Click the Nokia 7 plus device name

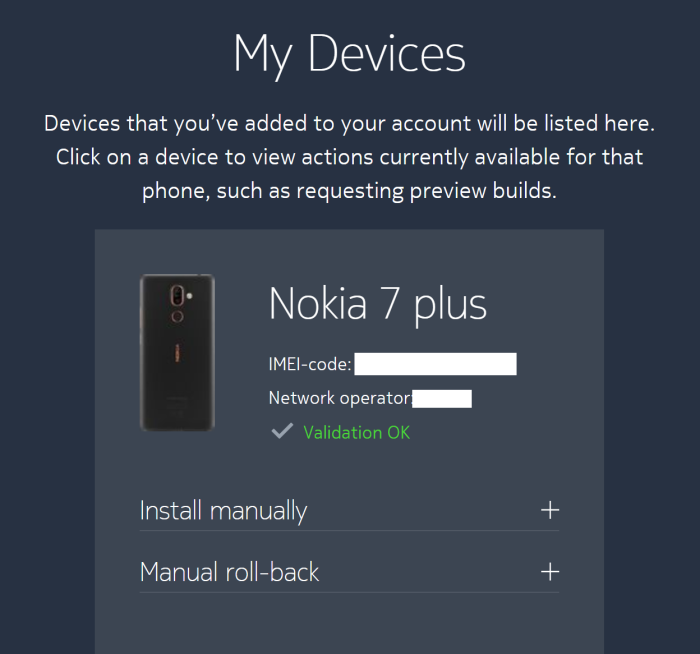click(377, 303)
